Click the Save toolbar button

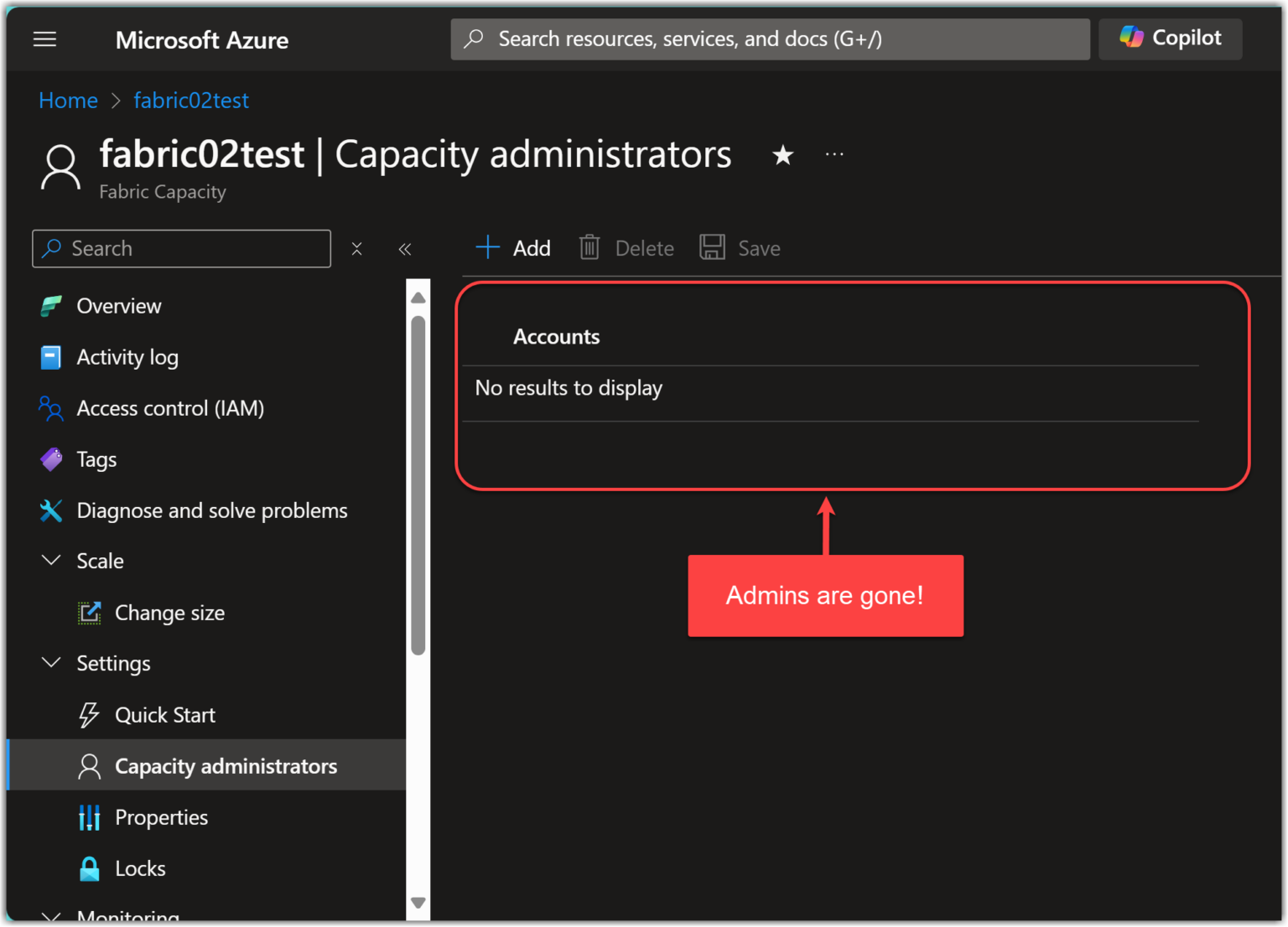(x=740, y=248)
